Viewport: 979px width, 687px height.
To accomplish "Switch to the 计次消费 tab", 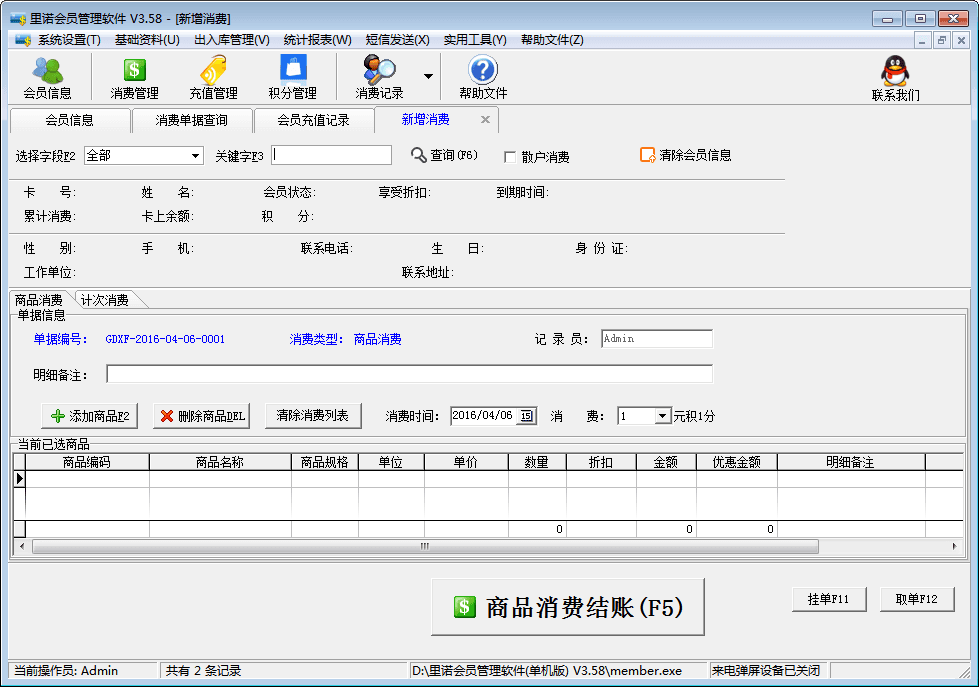I will (104, 298).
